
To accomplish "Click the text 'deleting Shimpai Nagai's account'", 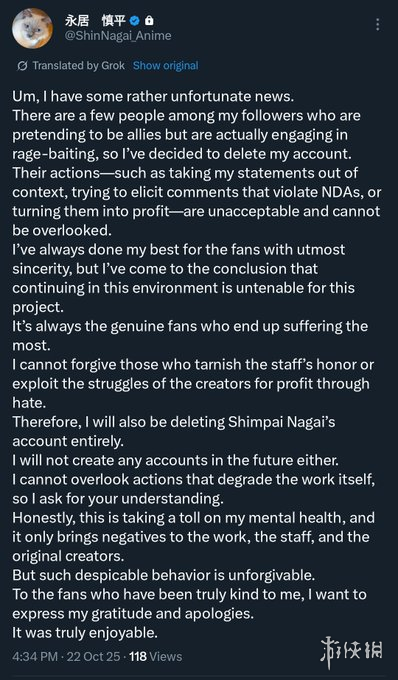I will coord(173,431).
